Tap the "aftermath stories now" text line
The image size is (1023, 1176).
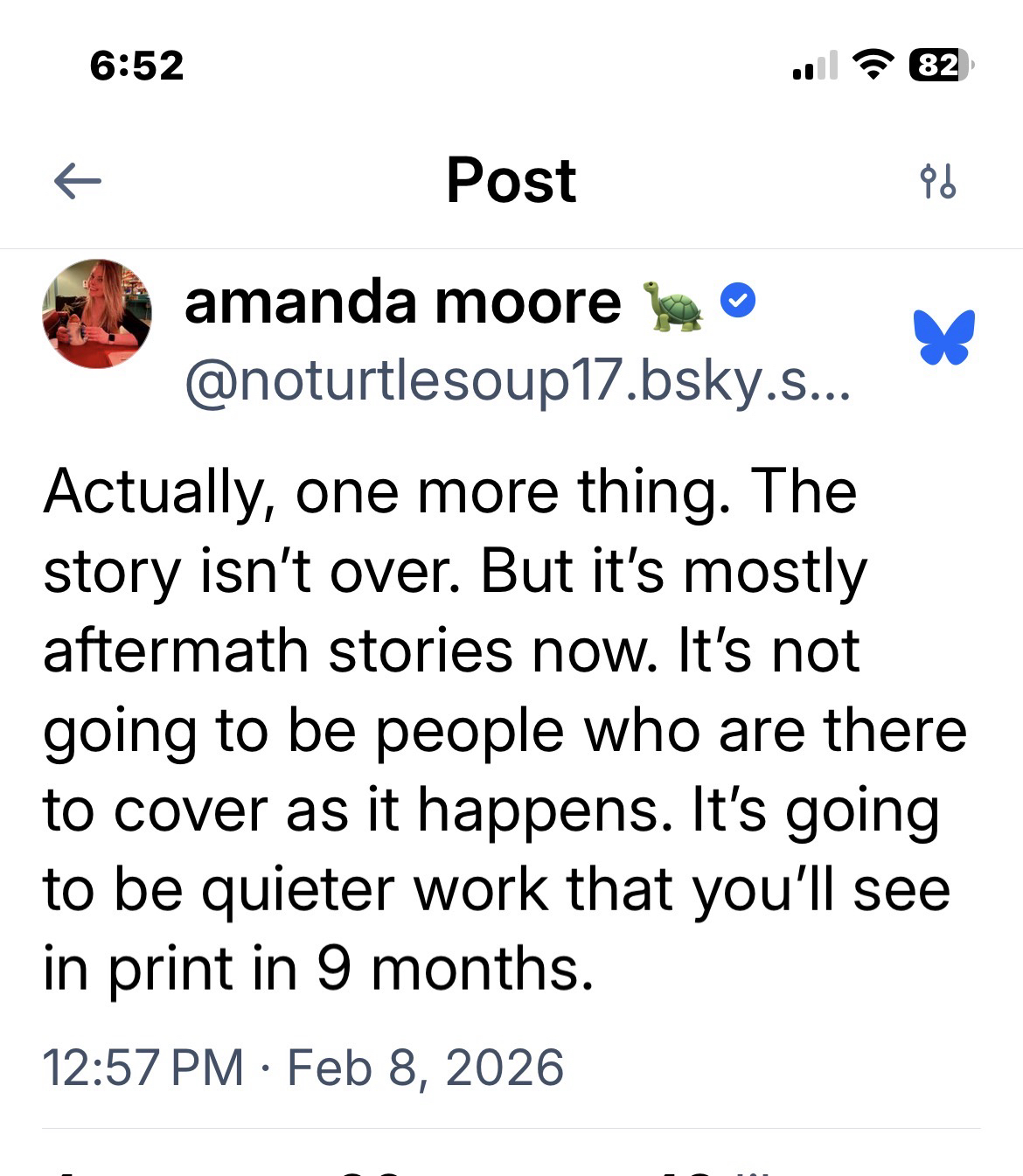point(451,651)
